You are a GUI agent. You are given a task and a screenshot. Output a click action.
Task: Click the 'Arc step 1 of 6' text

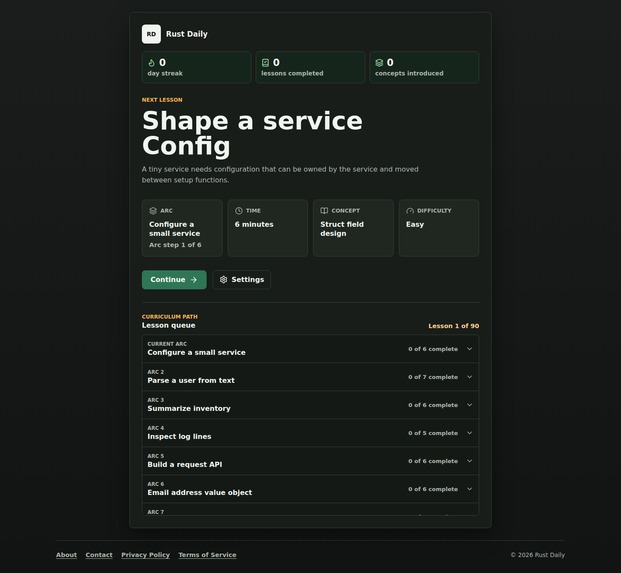point(175,245)
